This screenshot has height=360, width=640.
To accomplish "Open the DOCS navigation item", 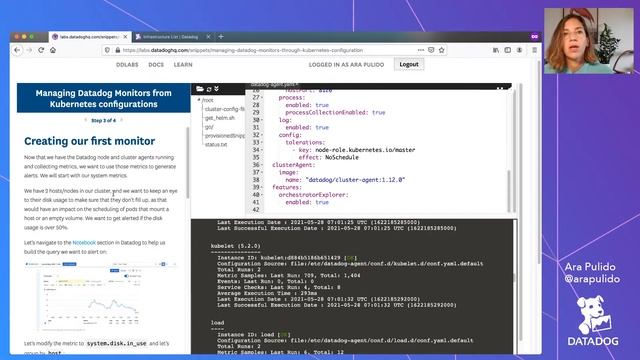I will (x=156, y=64).
